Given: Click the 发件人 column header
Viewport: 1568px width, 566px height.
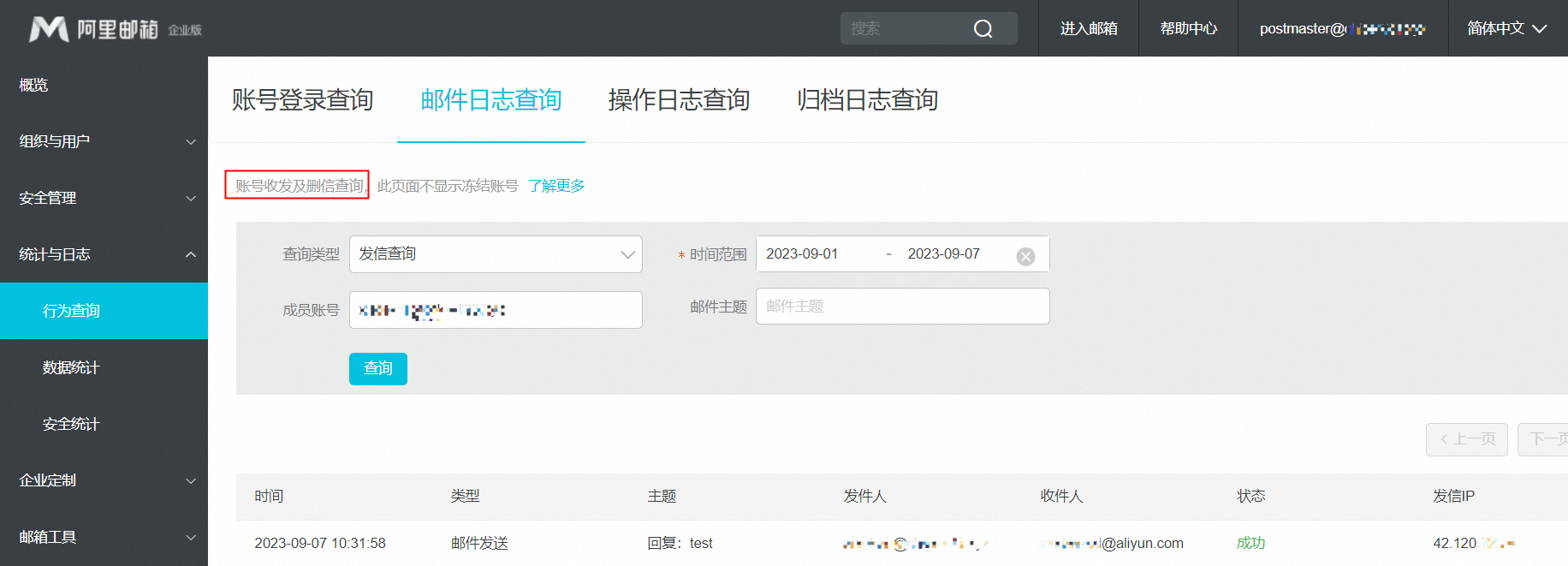Looking at the screenshot, I should [x=865, y=497].
